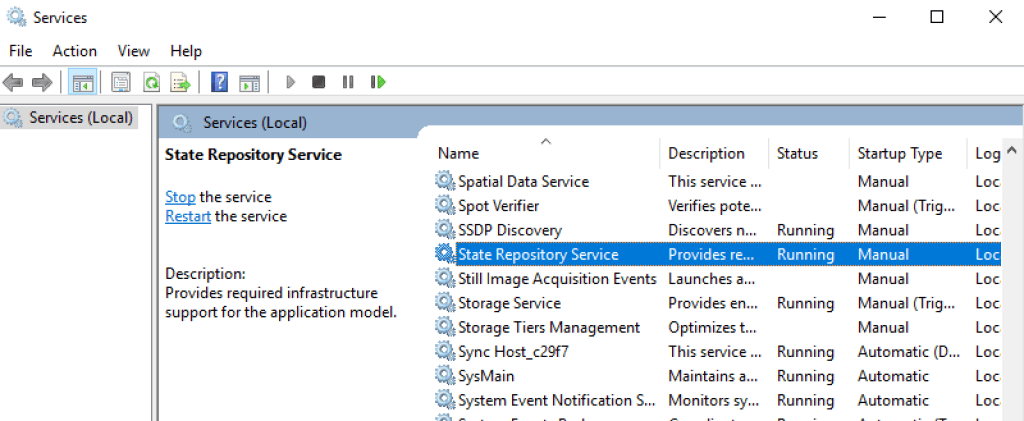The width and height of the screenshot is (1024, 421).
Task: Open Help using the question mark icon
Action: [x=219, y=82]
